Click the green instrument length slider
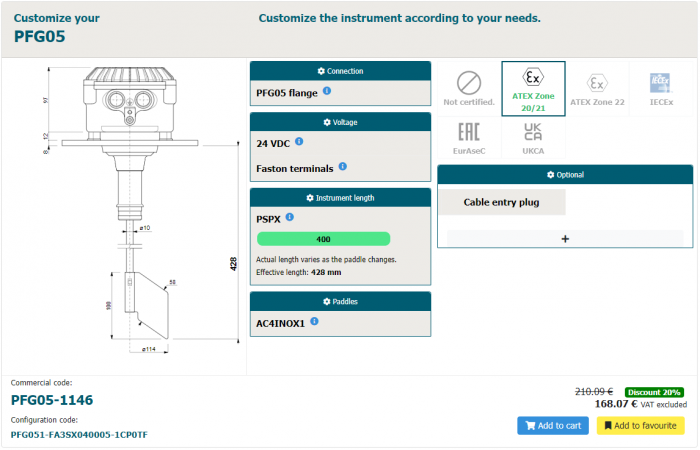Screen dimensions: 700x450 point(323,239)
